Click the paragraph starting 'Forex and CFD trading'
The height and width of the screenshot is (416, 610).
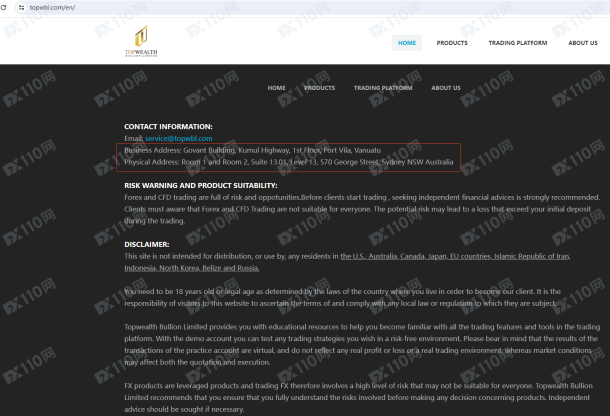(x=362, y=209)
